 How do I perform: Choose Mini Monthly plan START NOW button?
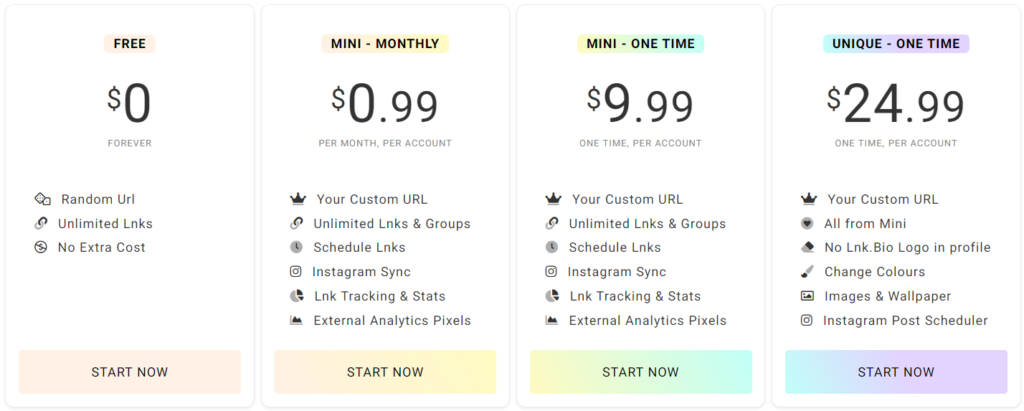coord(385,372)
